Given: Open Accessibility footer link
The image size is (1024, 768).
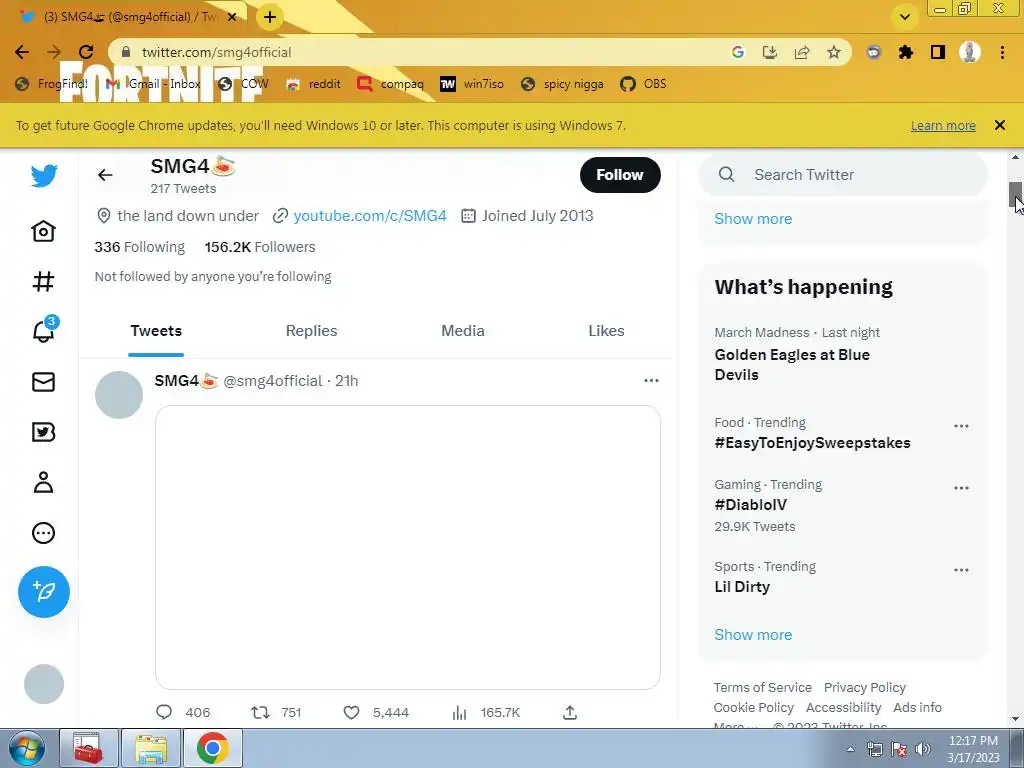Looking at the screenshot, I should tap(843, 707).
